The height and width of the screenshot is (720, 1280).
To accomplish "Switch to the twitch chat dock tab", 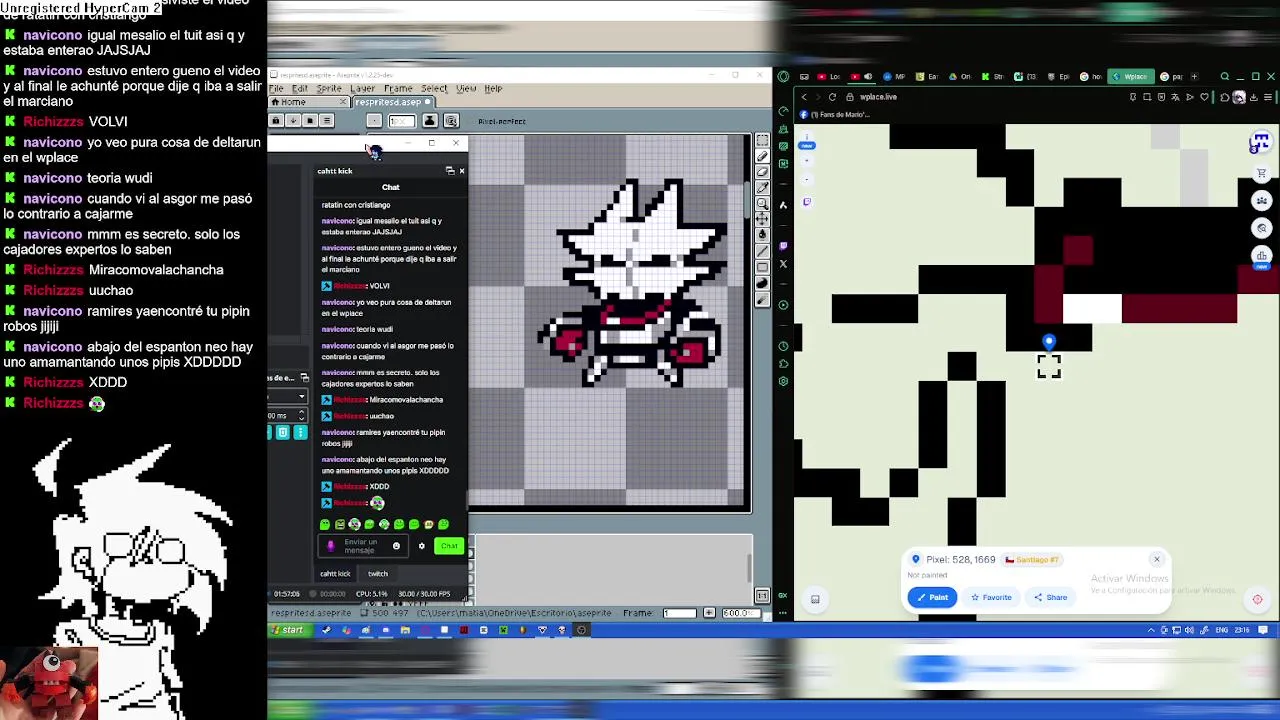I will coord(377,574).
